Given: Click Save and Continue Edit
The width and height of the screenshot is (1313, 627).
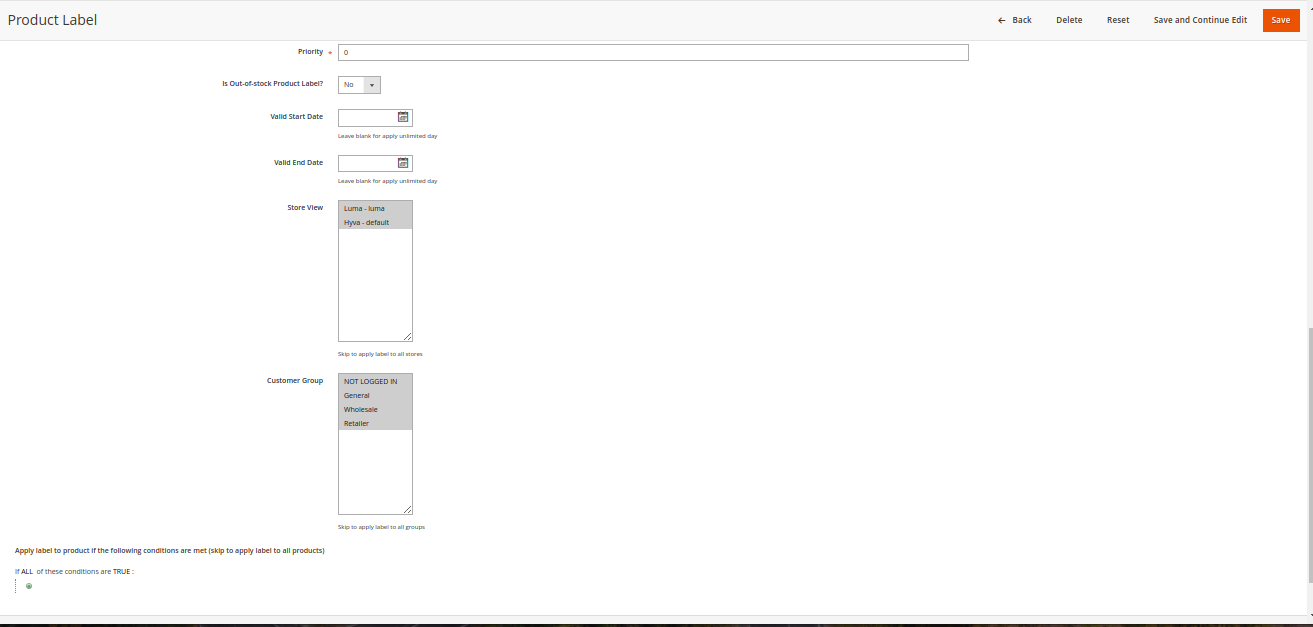Looking at the screenshot, I should (1200, 20).
